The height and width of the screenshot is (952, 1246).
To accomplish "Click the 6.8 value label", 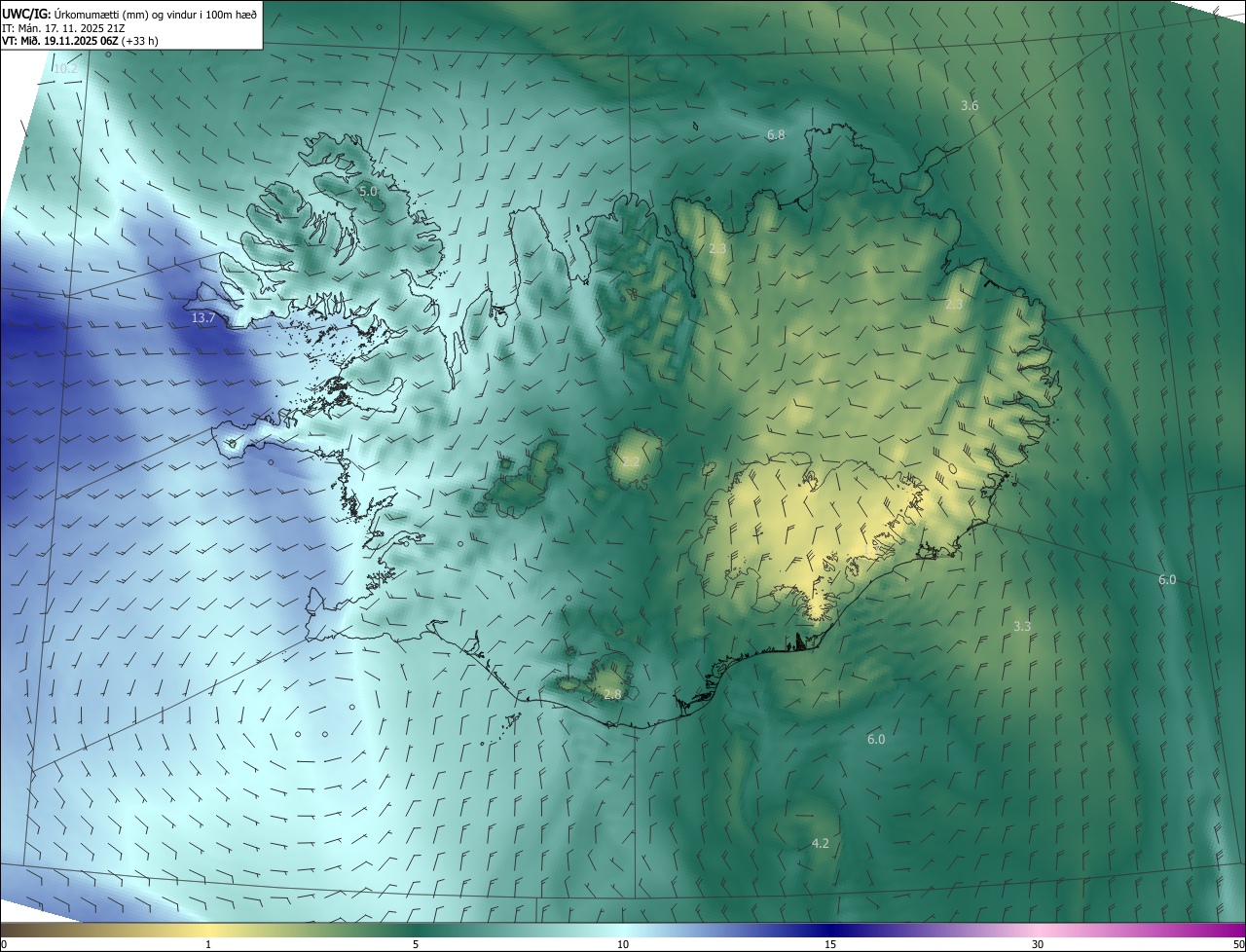I will click(x=776, y=135).
